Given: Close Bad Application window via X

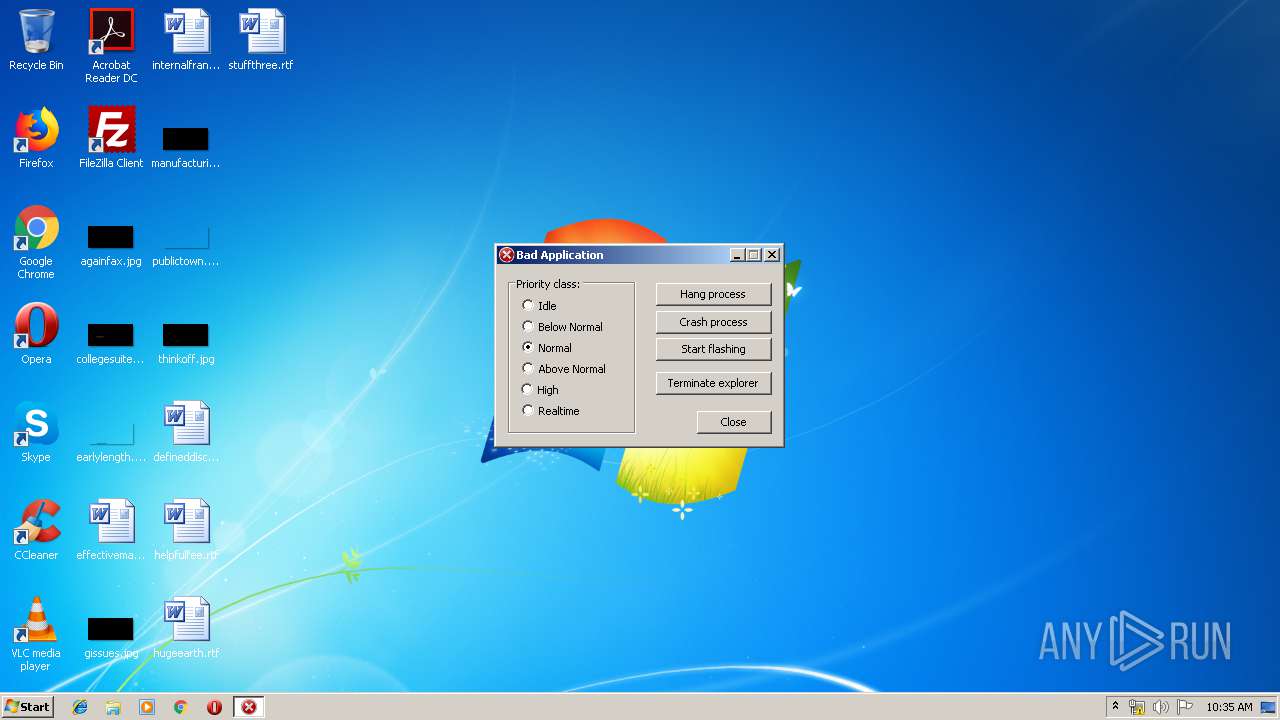Looking at the screenshot, I should 772,255.
